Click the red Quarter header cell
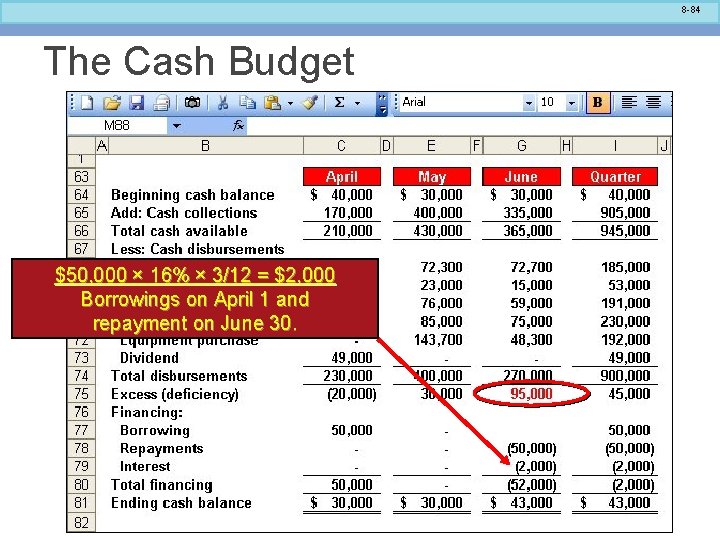This screenshot has width=720, height=540. (x=615, y=177)
